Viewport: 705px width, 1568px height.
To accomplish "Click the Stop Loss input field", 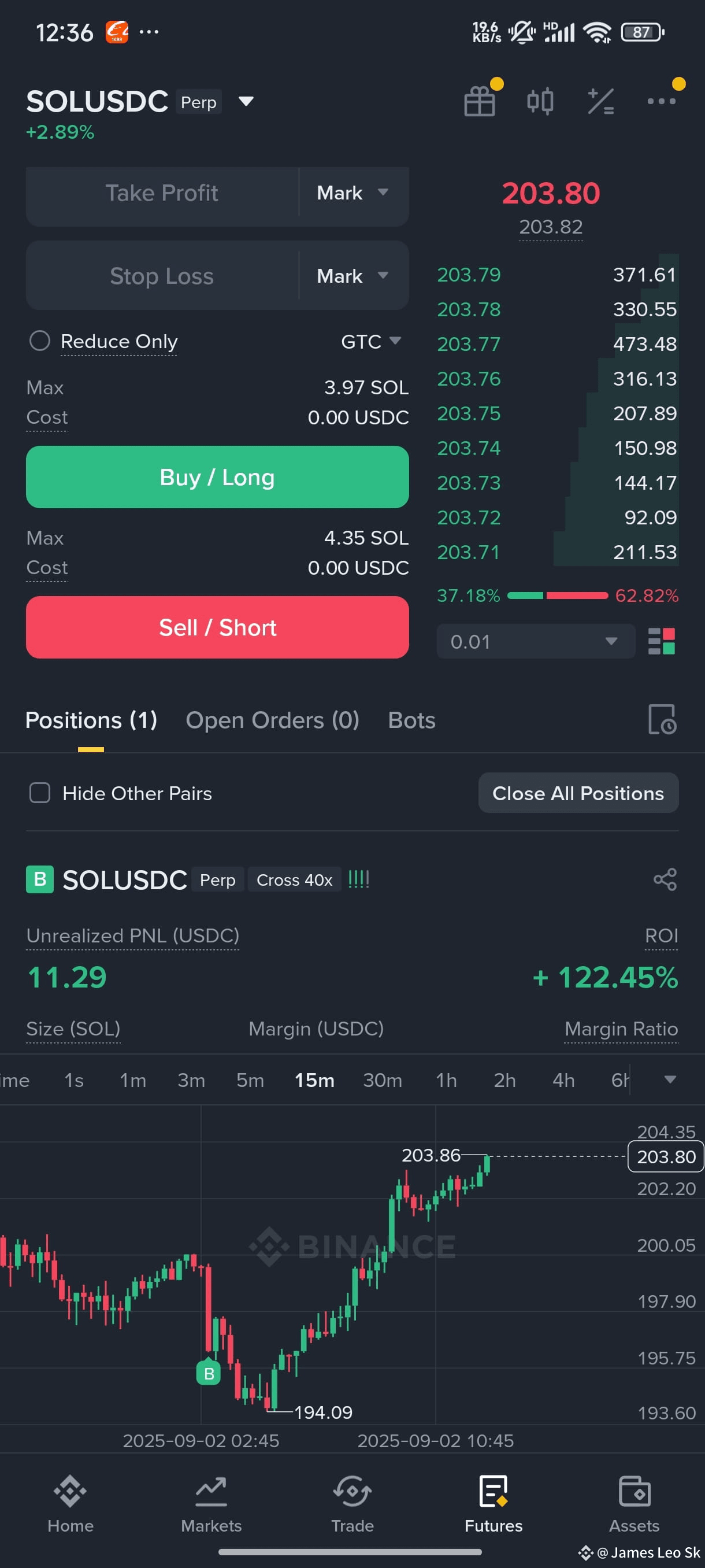I will (162, 276).
